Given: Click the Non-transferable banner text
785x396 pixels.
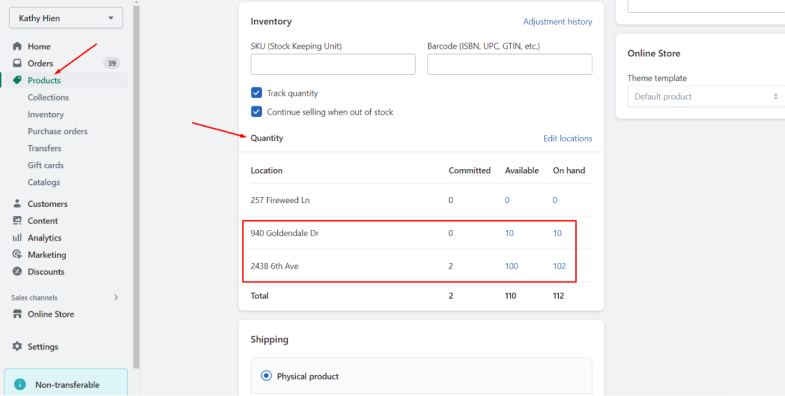Looking at the screenshot, I should click(x=67, y=385).
